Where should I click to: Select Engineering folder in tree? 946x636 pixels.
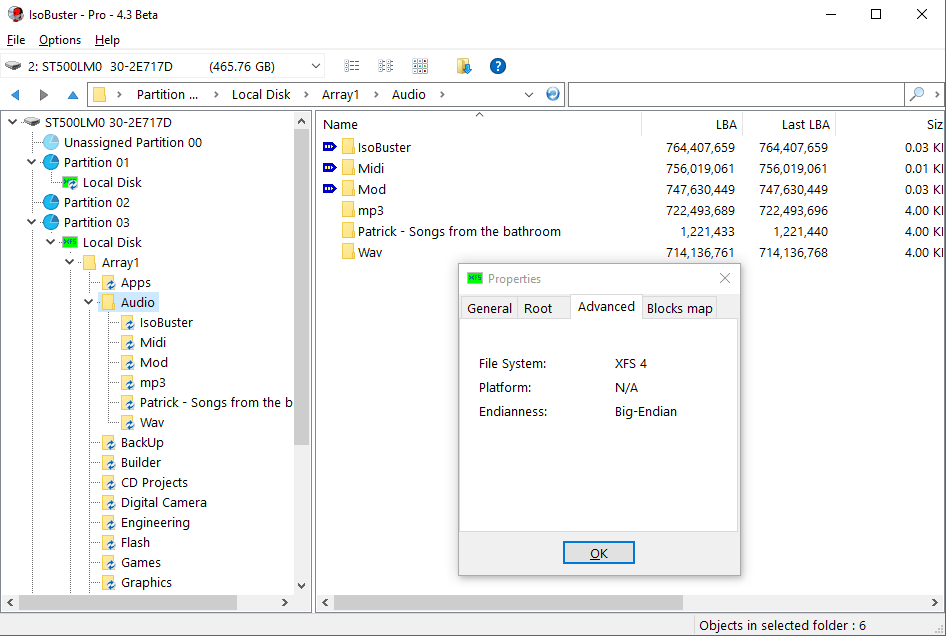(x=155, y=523)
